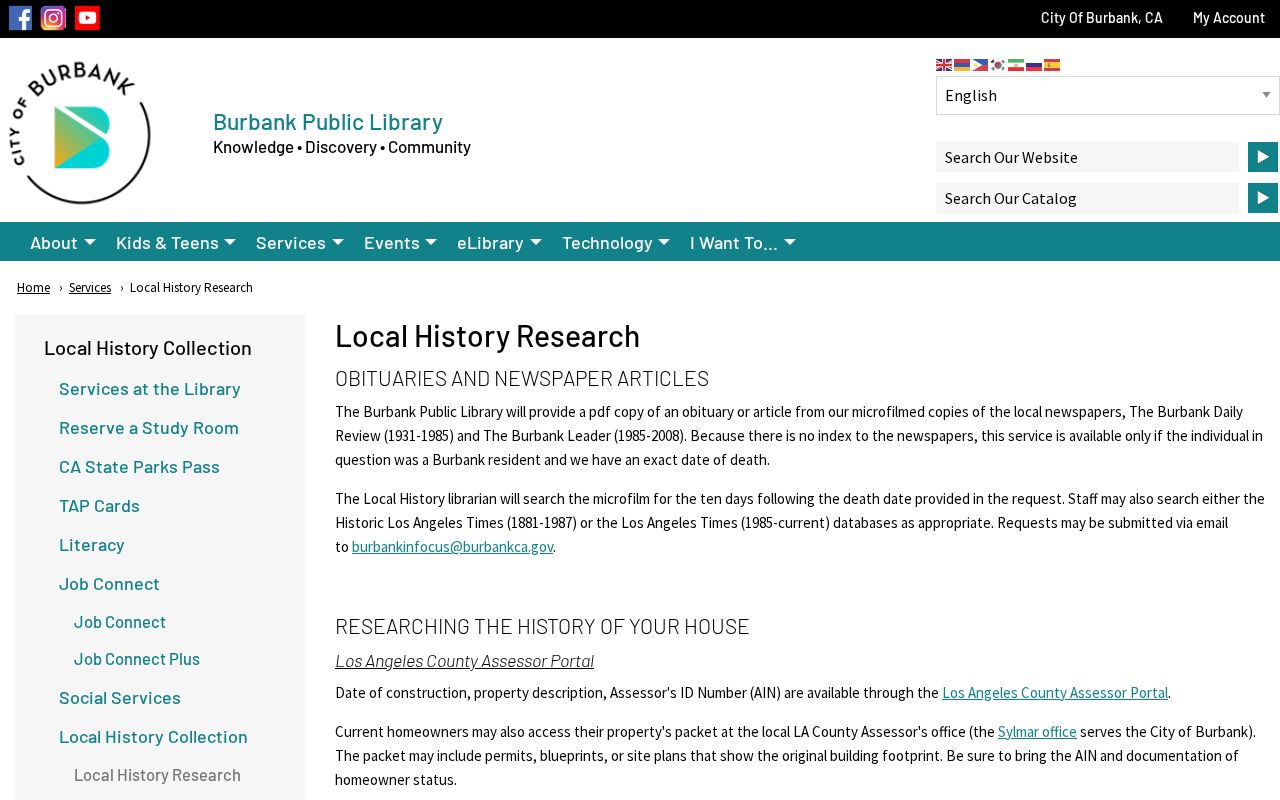
Task: Click the Burbank Public Library title
Action: (x=328, y=122)
